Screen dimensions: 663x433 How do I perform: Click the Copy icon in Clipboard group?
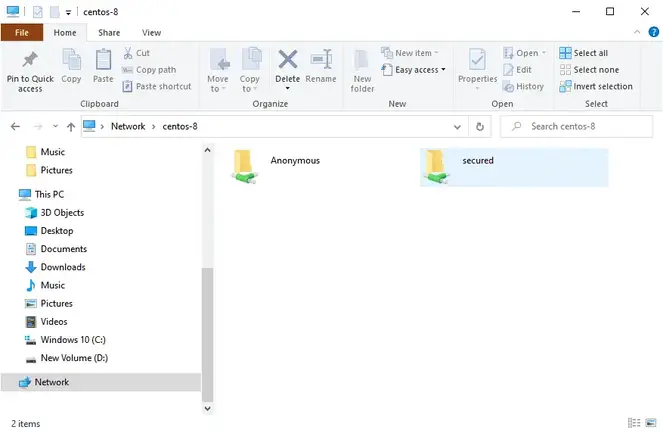[x=71, y=59]
